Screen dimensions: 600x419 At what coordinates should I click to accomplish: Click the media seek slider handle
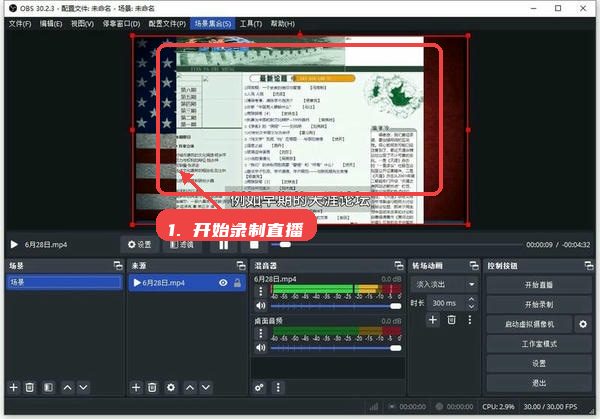[285, 245]
